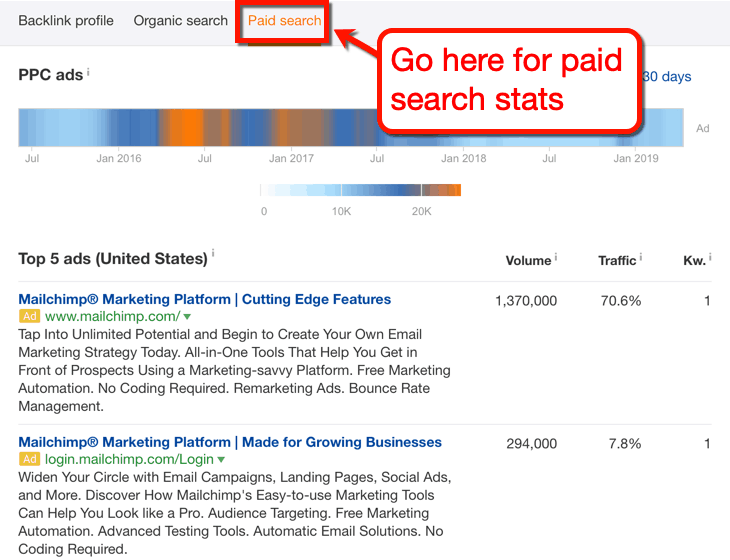Click info icon next to Kw. column
This screenshot has width=730, height=560.
(x=710, y=256)
